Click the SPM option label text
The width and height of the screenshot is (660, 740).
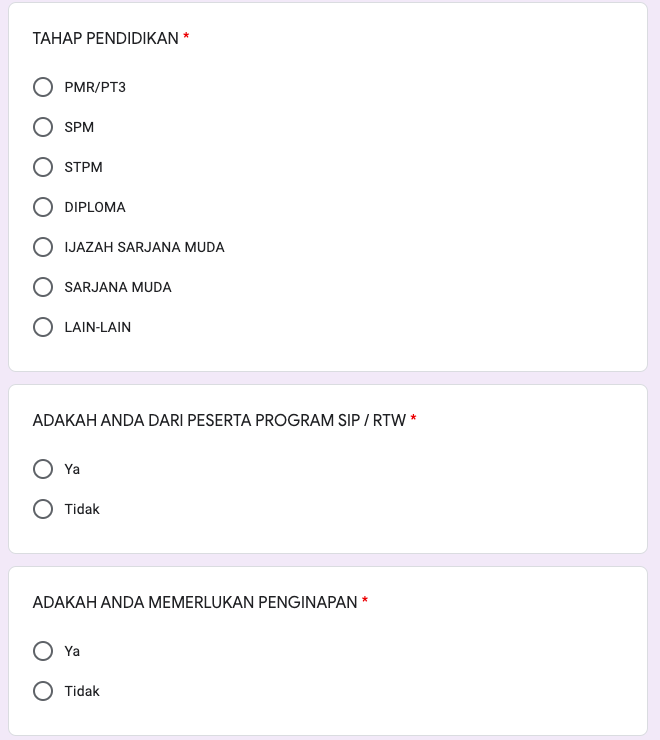pos(79,127)
